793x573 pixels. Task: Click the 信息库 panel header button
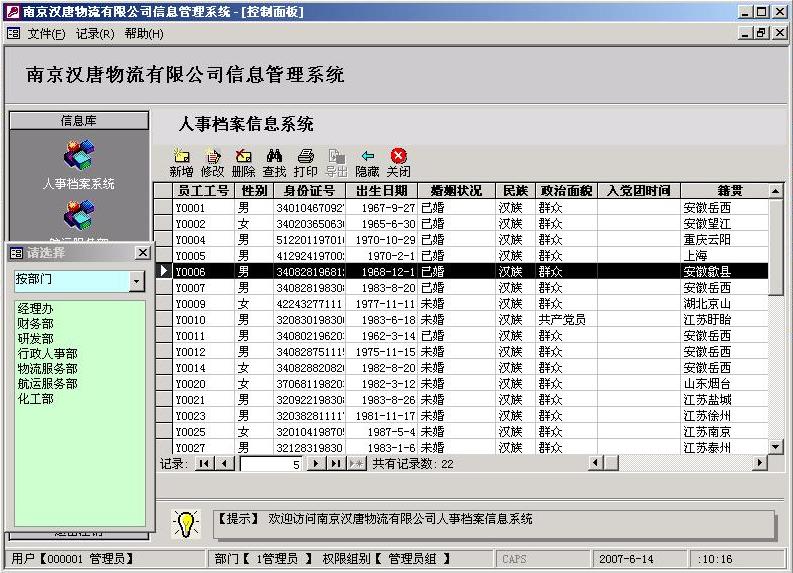coord(79,121)
